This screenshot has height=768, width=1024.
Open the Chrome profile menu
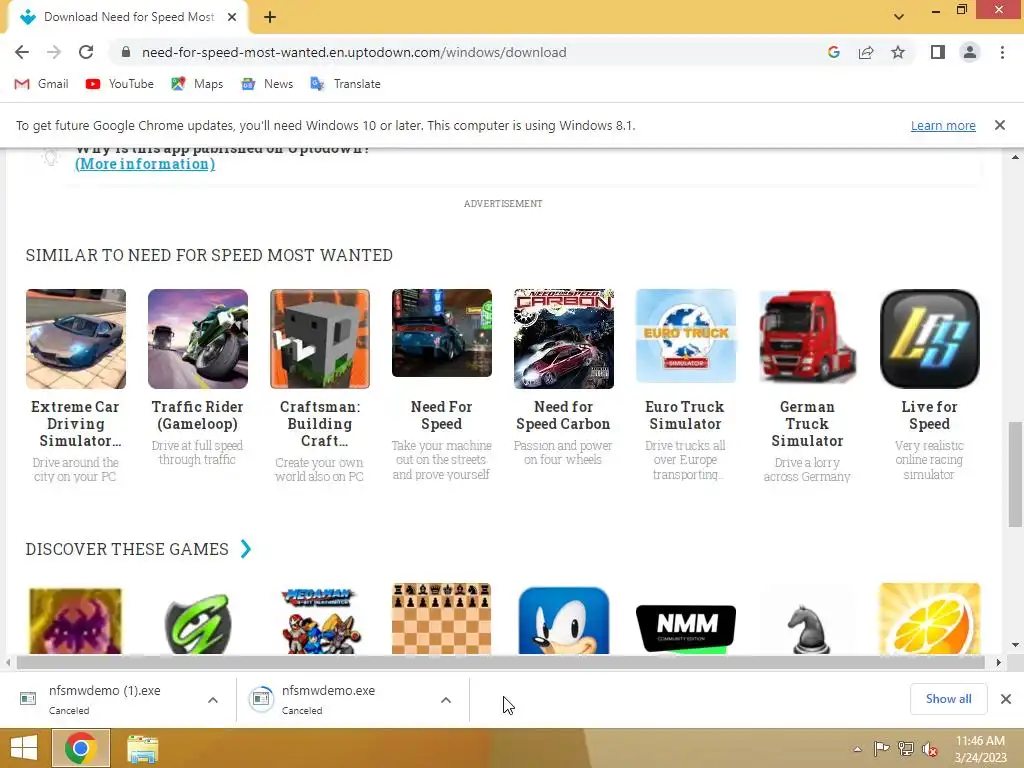pos(970,52)
